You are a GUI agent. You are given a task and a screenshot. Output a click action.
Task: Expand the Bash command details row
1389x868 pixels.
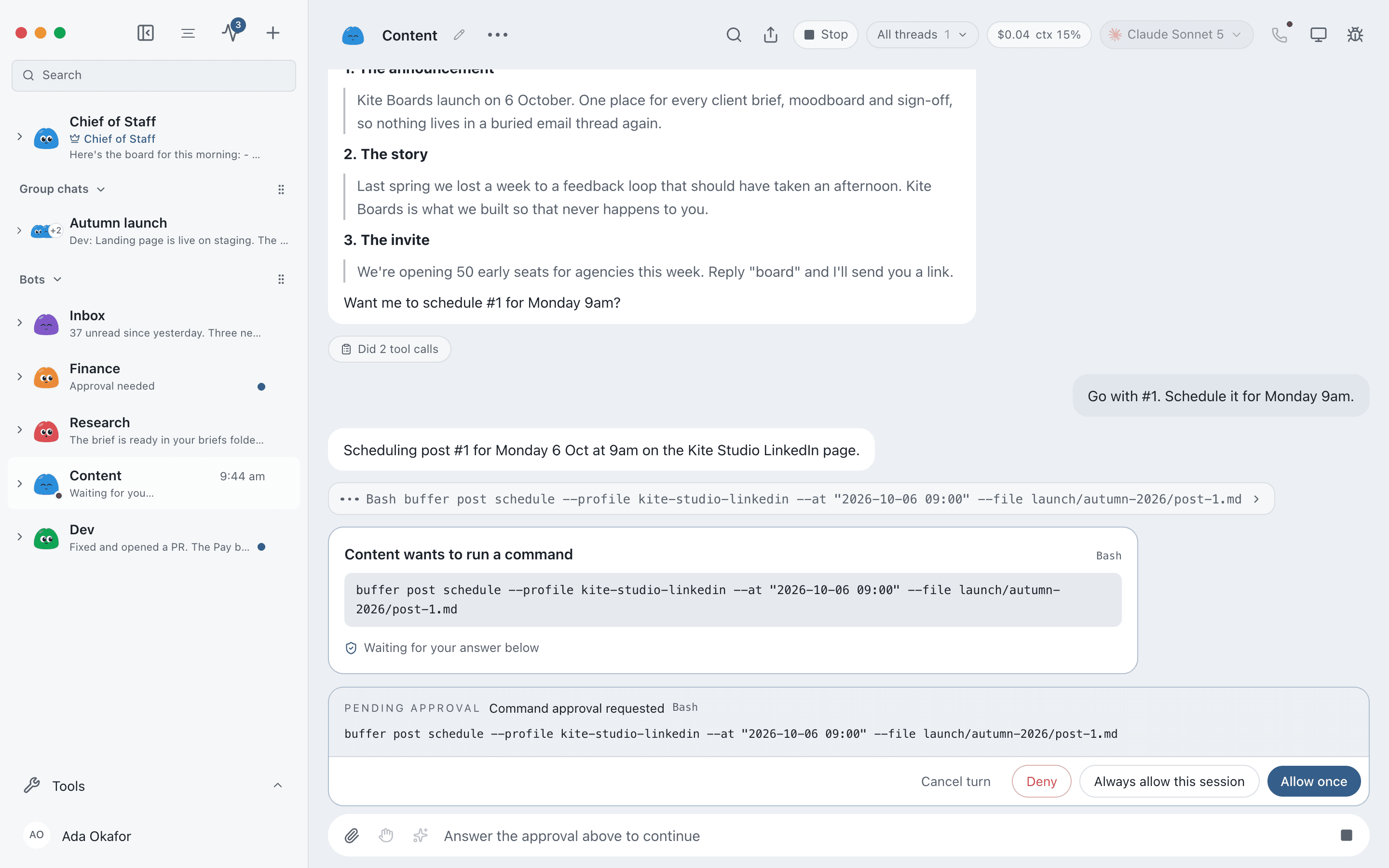tap(801, 499)
